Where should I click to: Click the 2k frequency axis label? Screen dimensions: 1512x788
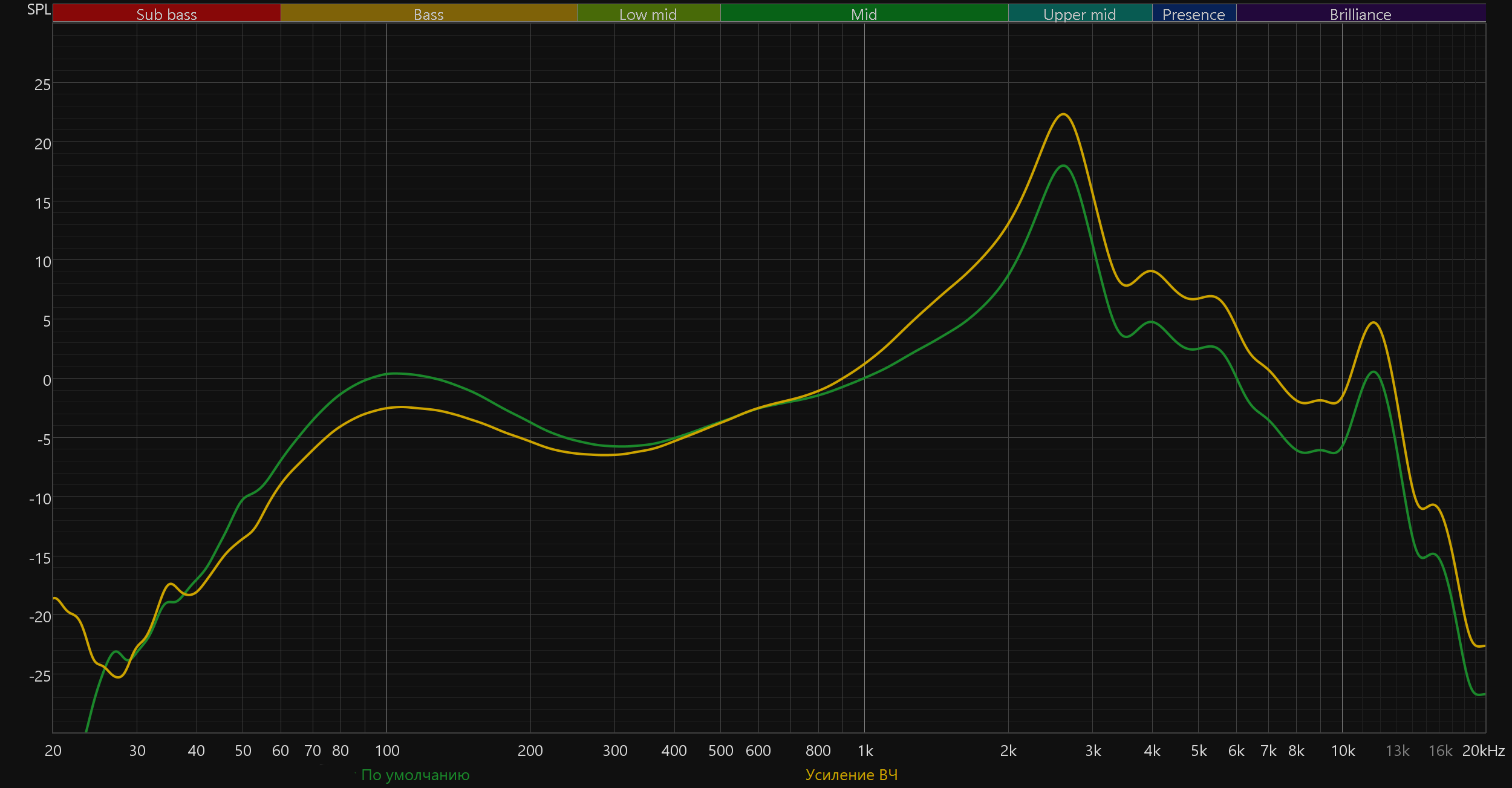coord(1008,751)
